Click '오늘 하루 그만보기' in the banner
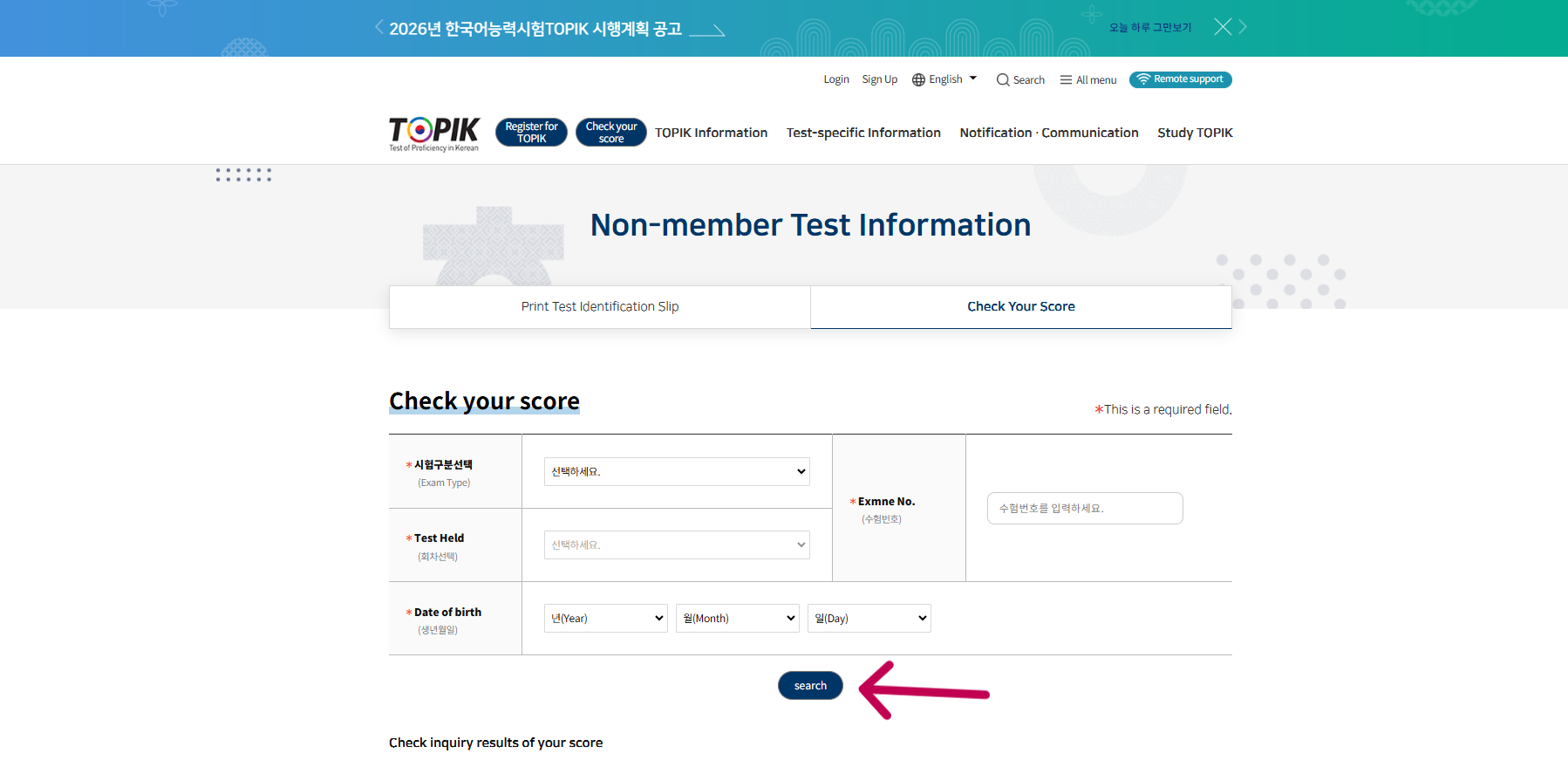The image size is (1568, 774). [1150, 28]
